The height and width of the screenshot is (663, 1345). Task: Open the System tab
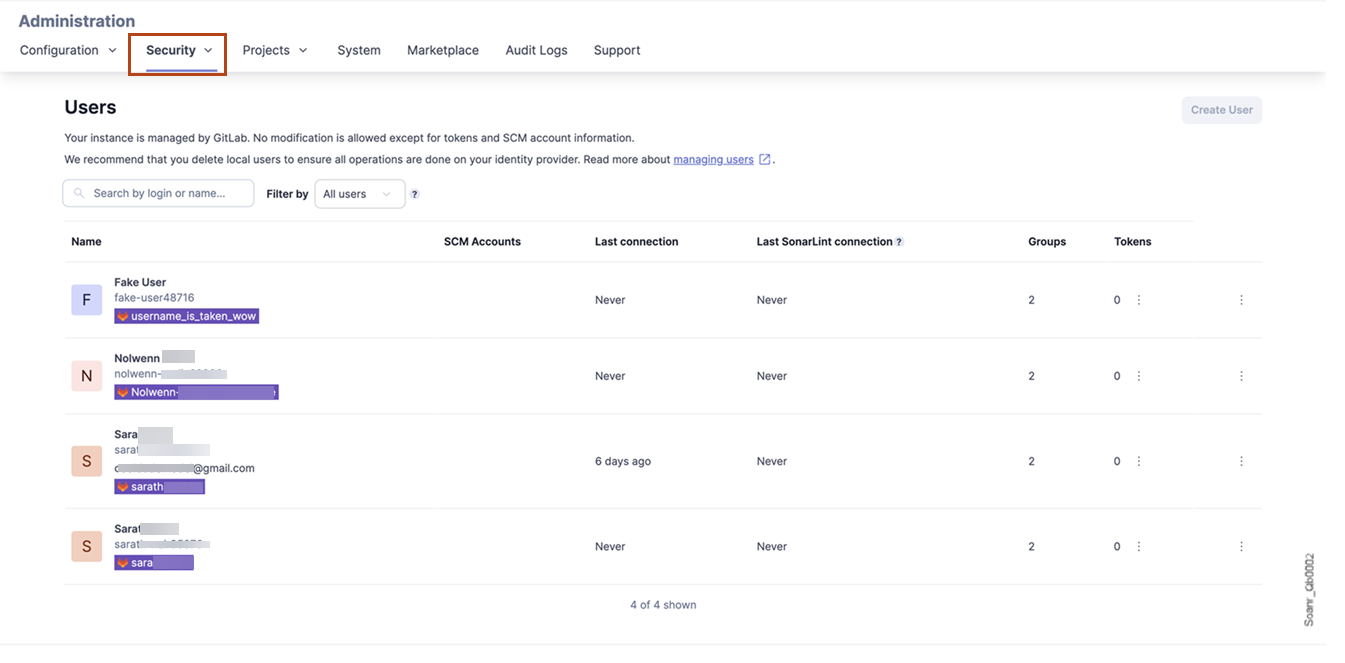pyautogui.click(x=358, y=50)
